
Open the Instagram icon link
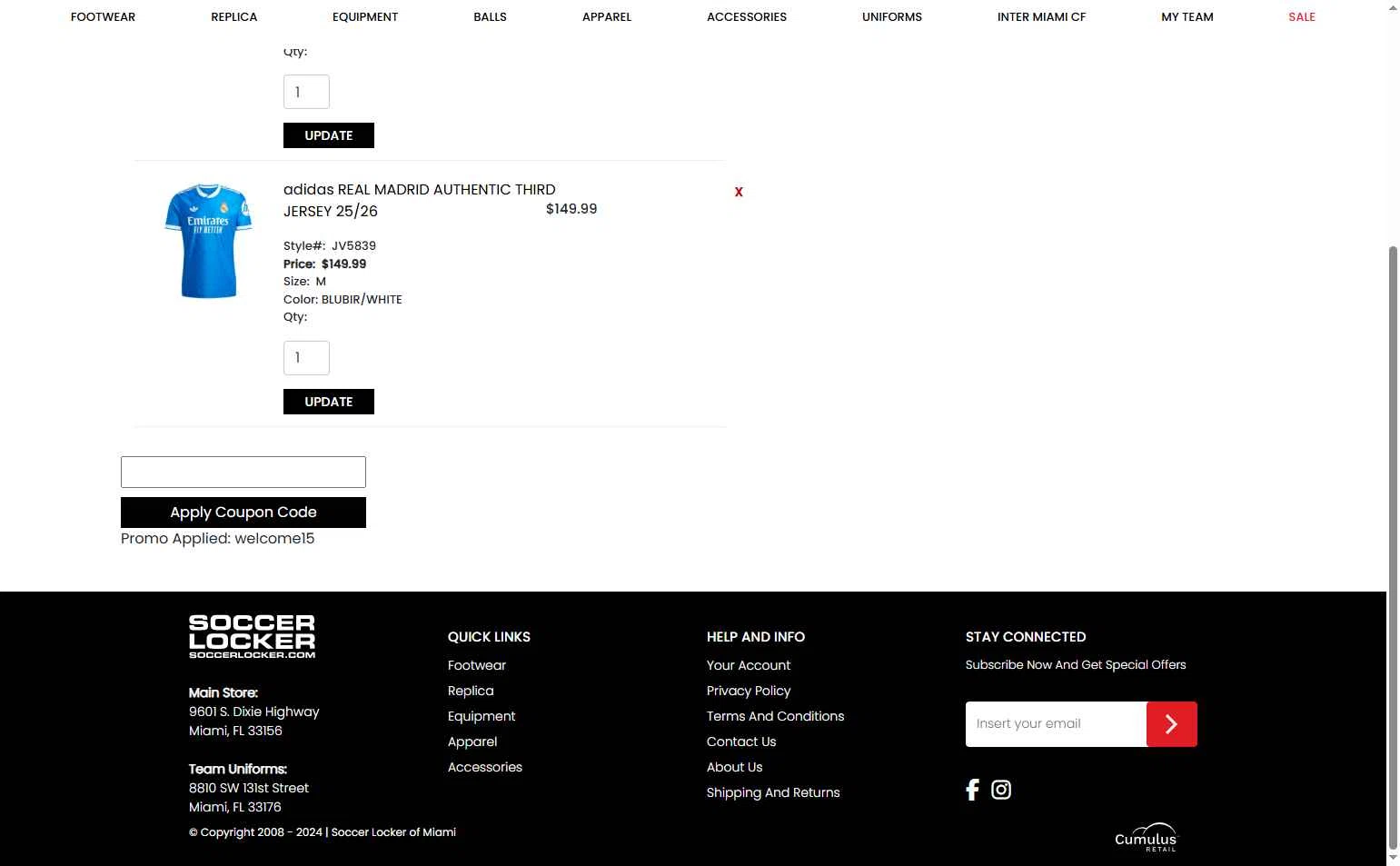click(x=1001, y=790)
